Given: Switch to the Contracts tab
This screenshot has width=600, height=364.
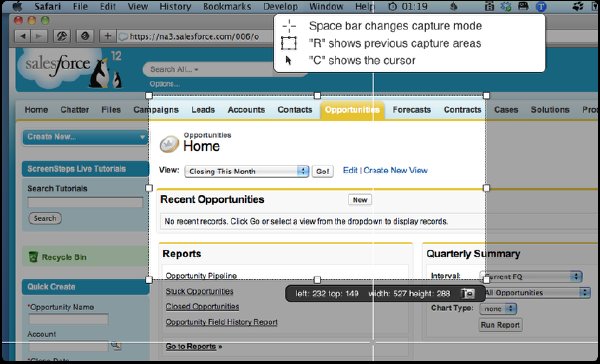Looking at the screenshot, I should click(x=462, y=110).
